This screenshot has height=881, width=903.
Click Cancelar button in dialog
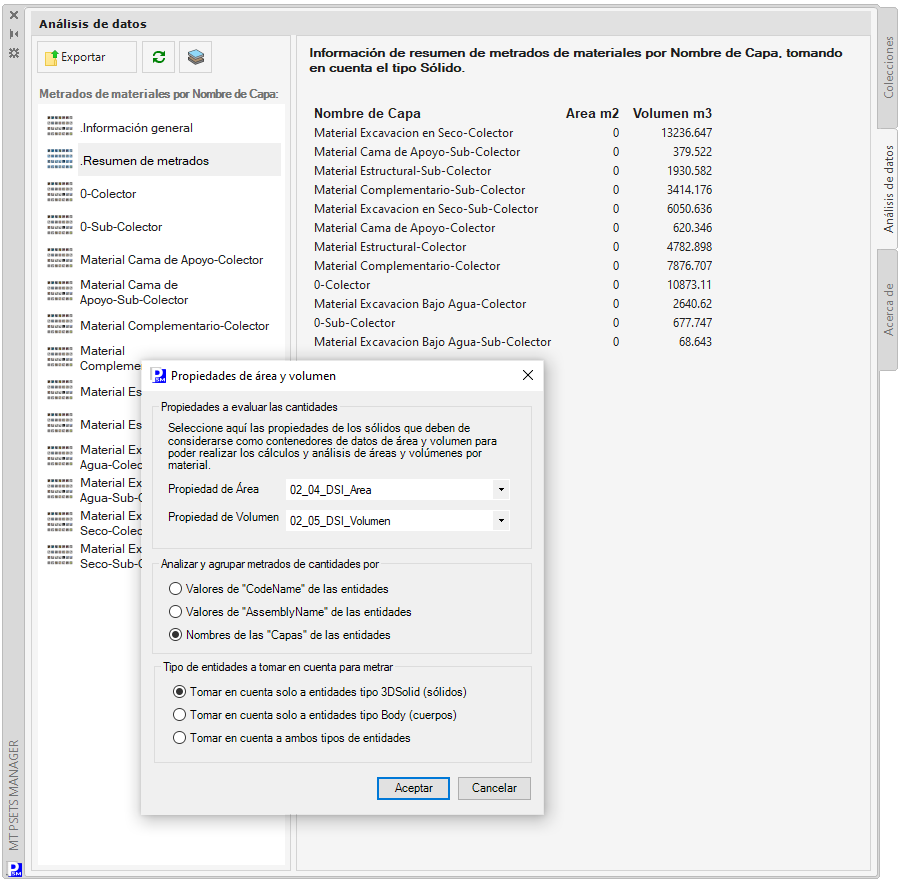point(494,788)
